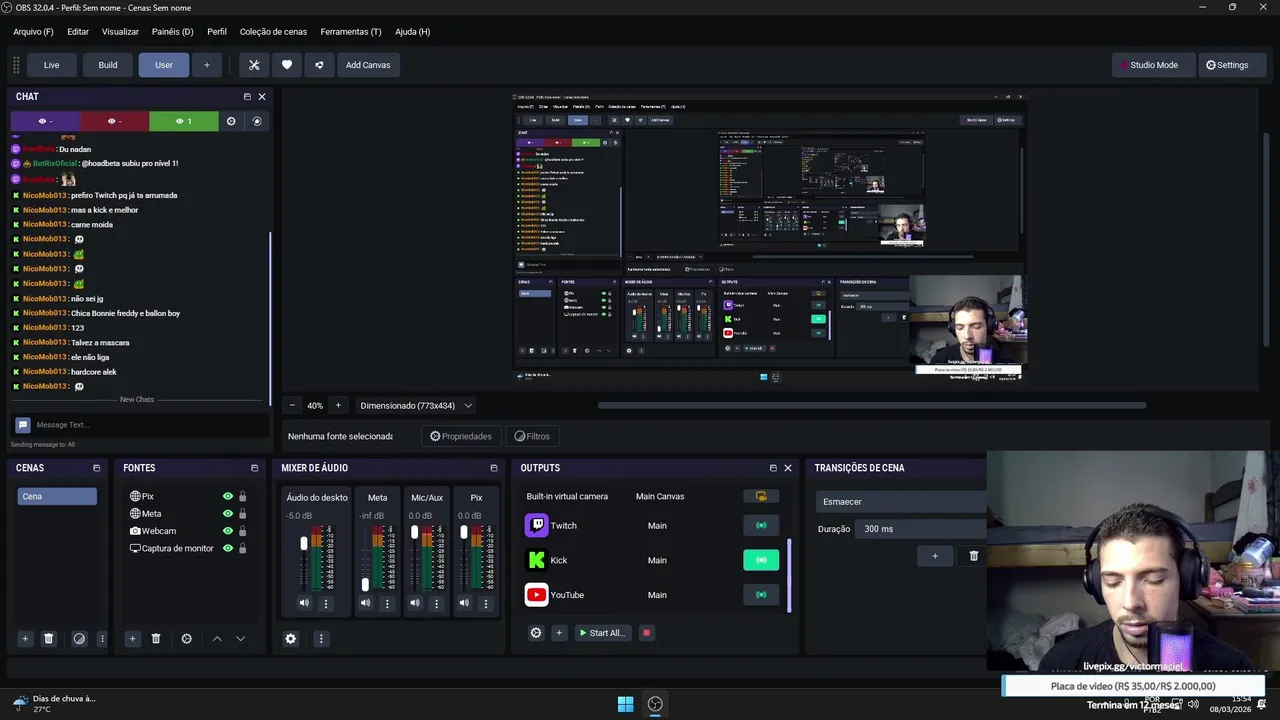The width and height of the screenshot is (1280, 720).
Task: Toggle the Kick stream output
Action: (x=761, y=560)
